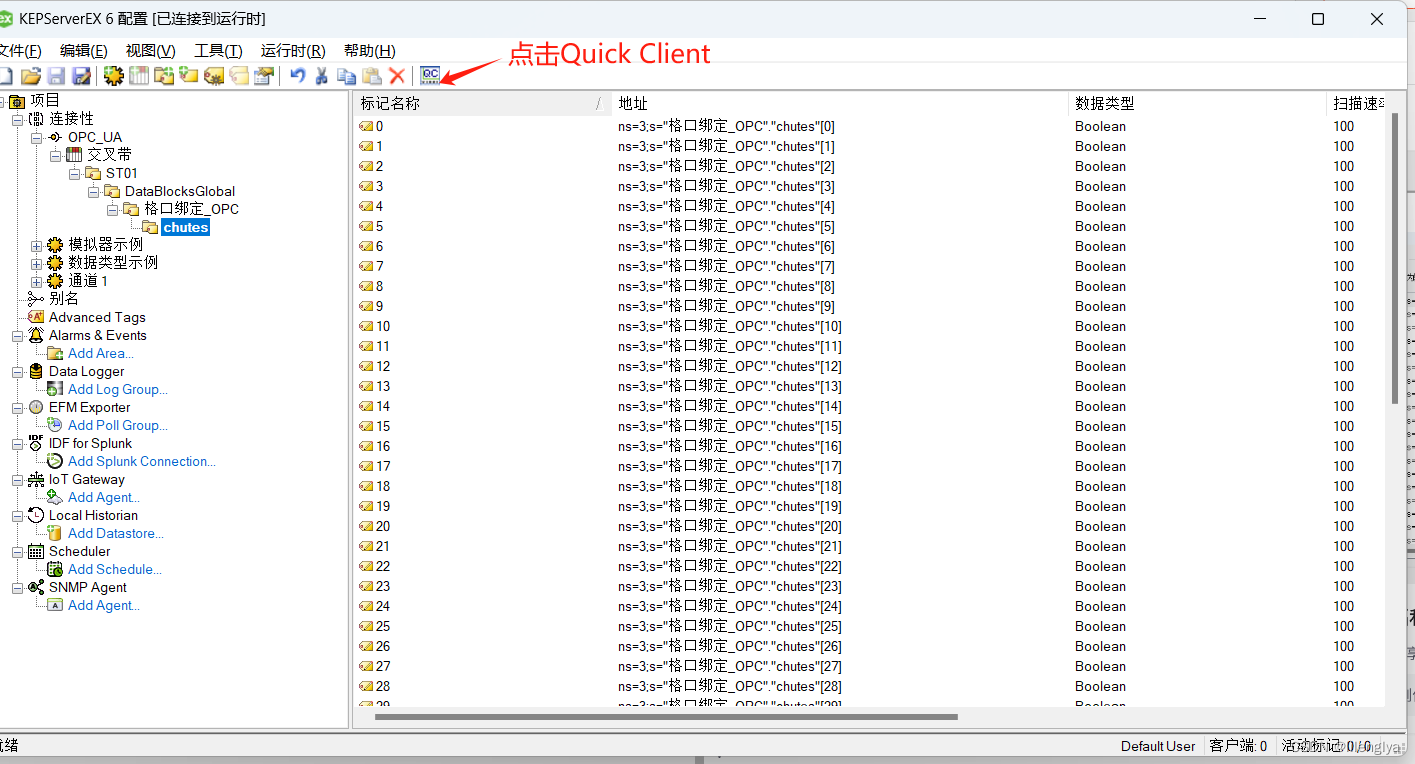Open the 帮助(H) menu
Viewport: 1415px width, 764px height.
pos(369,51)
